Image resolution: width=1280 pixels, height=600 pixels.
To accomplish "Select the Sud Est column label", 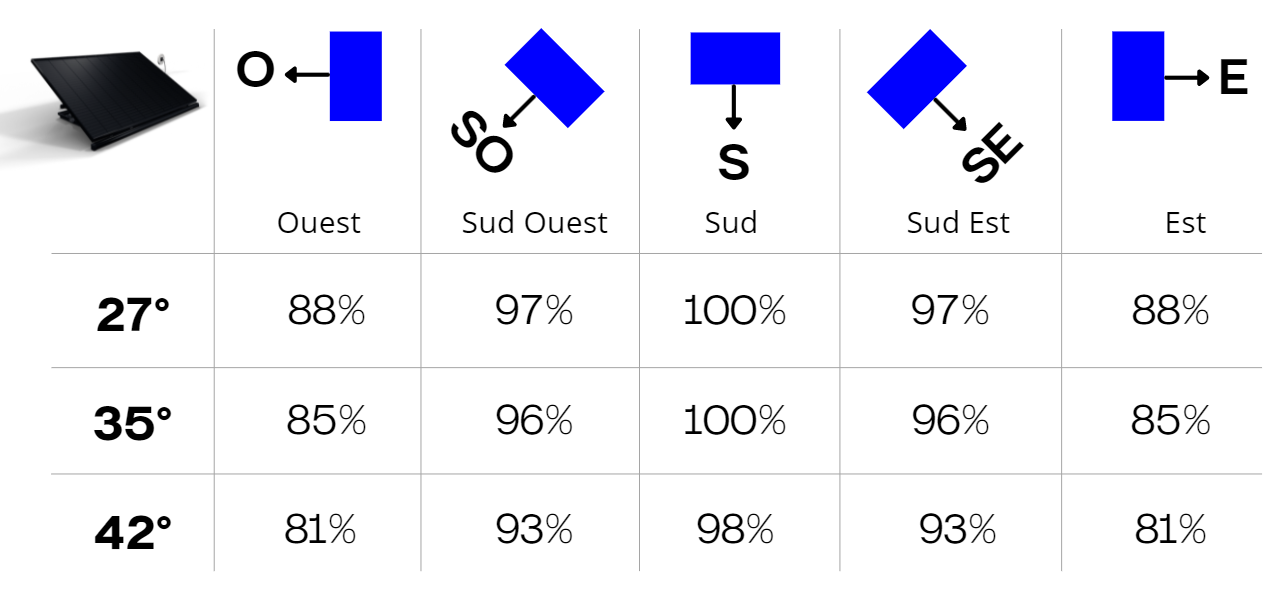I will click(x=958, y=222).
